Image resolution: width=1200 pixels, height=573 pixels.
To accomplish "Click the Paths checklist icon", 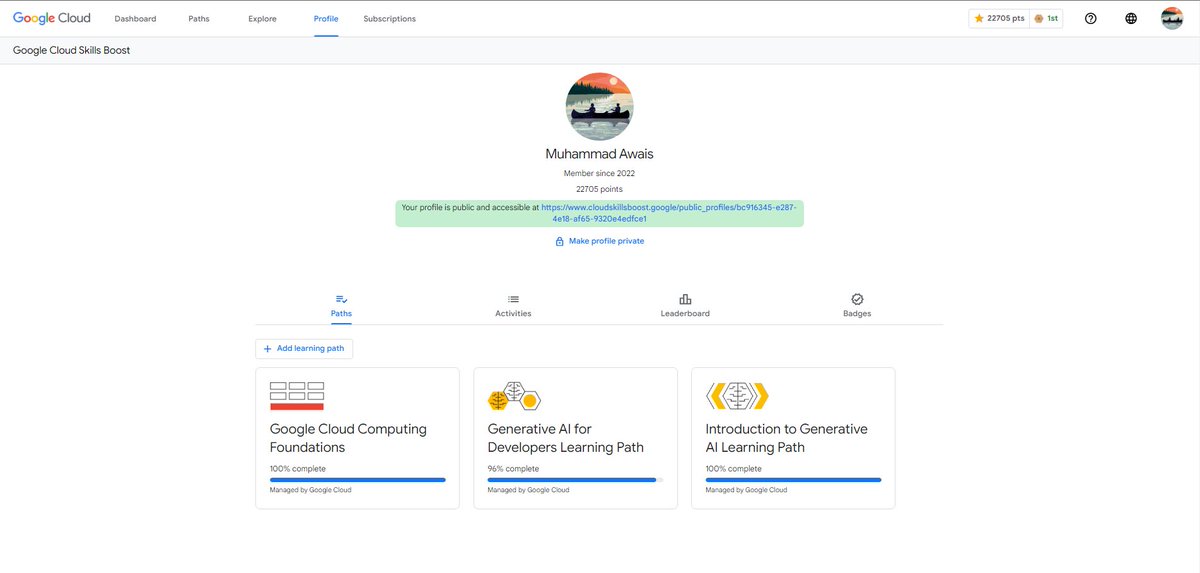I will [341, 299].
